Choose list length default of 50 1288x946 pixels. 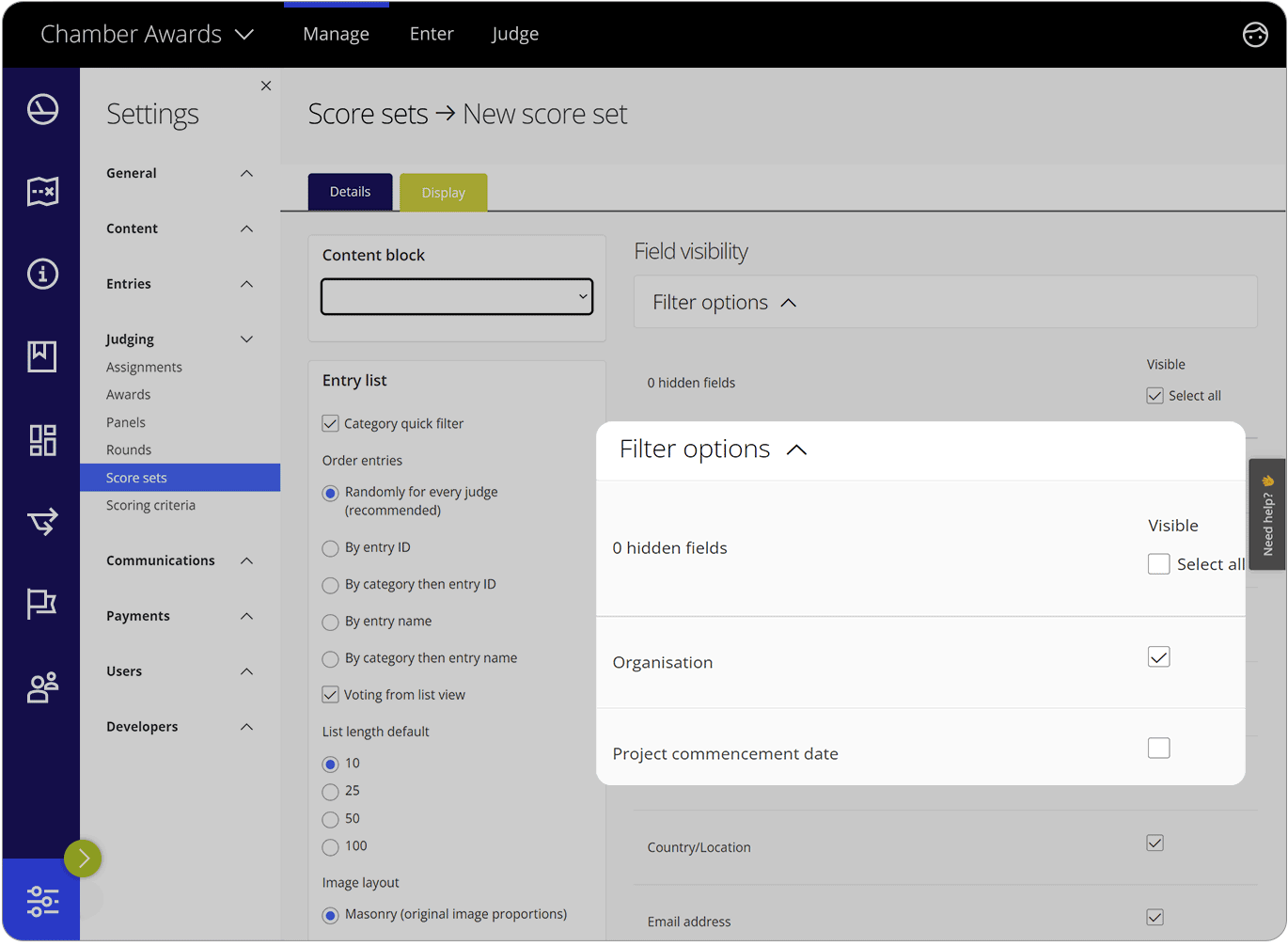point(330,819)
